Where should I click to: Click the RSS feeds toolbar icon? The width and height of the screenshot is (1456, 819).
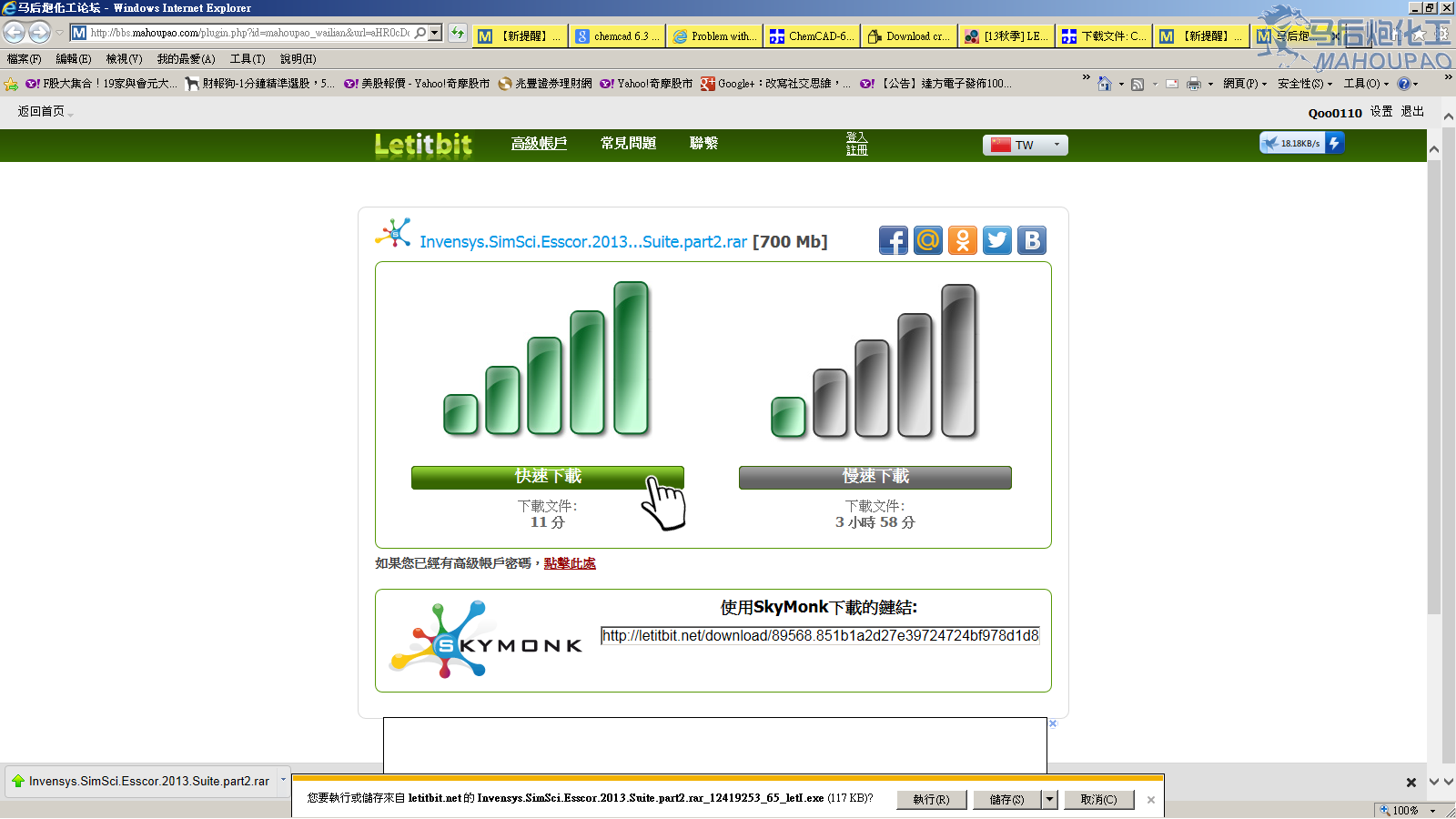[x=1137, y=84]
